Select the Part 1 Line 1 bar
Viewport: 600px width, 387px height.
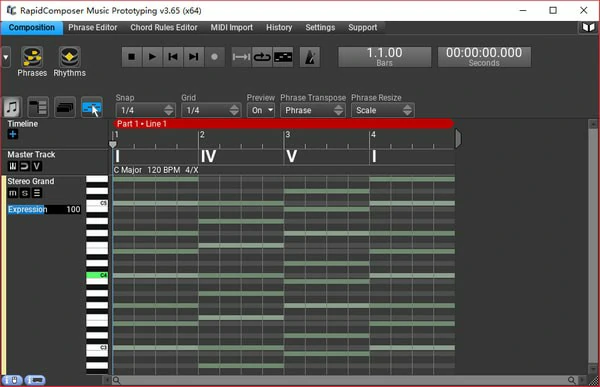(x=283, y=124)
